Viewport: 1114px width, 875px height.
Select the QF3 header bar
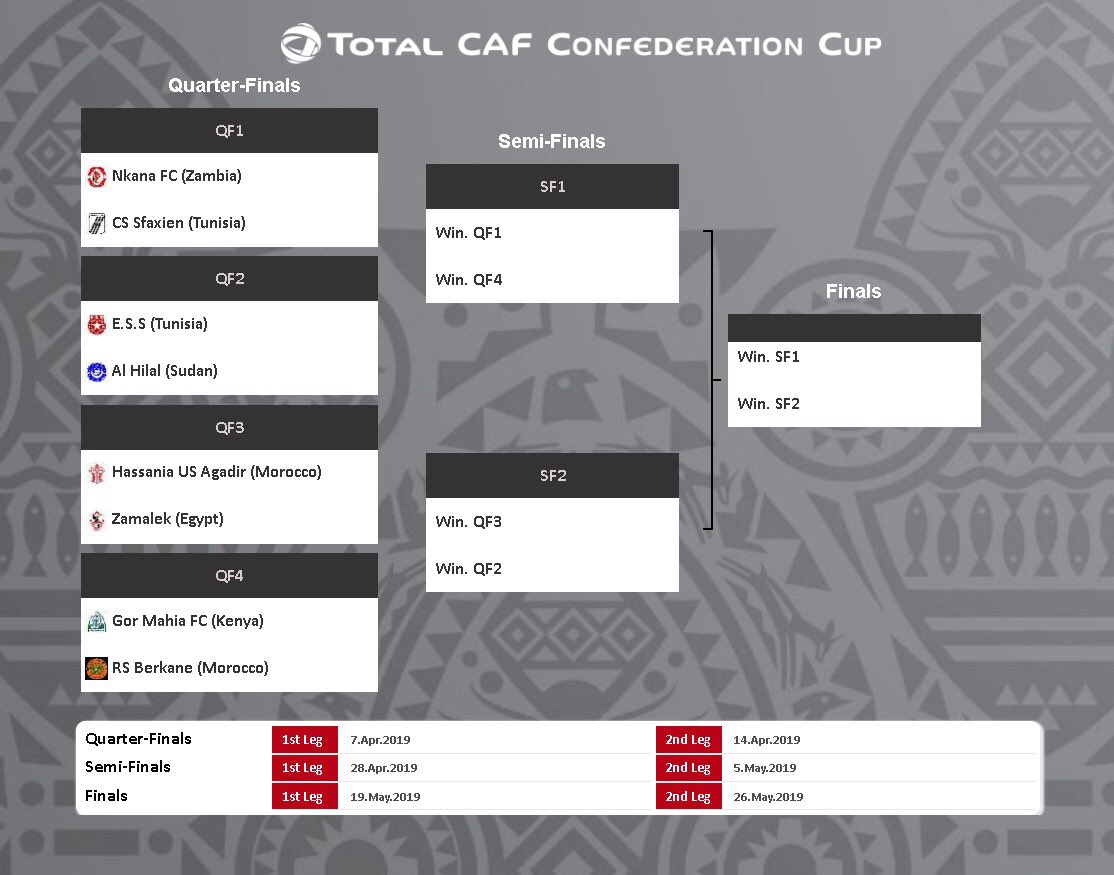(x=229, y=428)
